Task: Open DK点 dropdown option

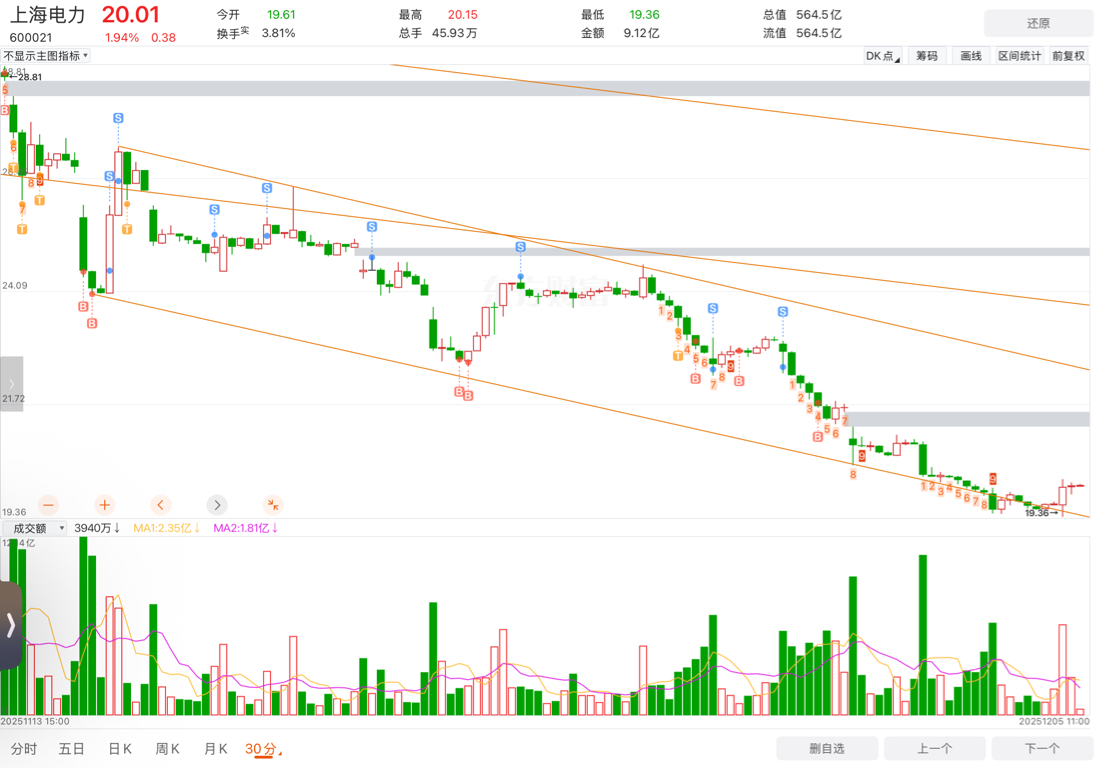Action: pyautogui.click(x=883, y=56)
